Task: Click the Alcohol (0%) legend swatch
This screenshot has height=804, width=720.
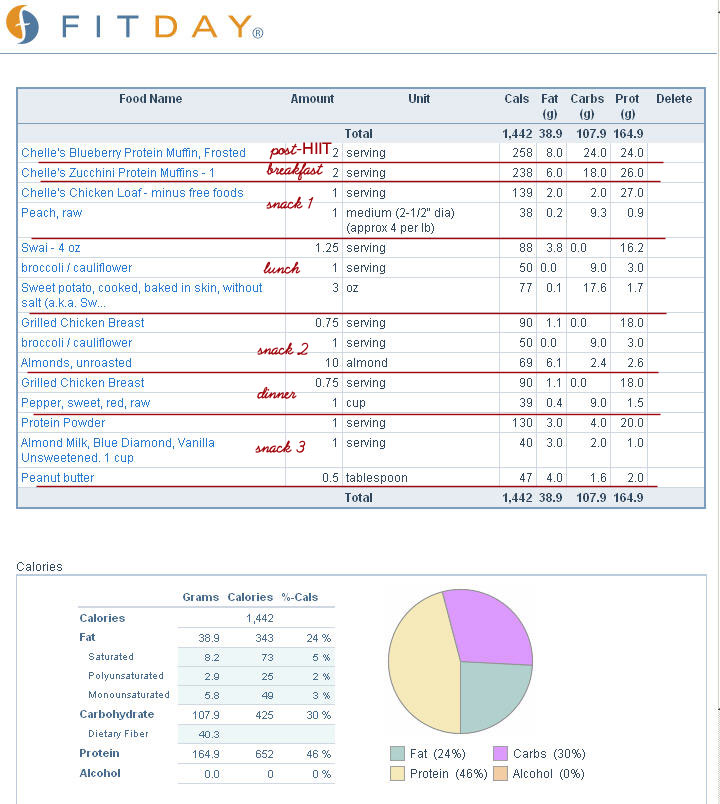Action: coord(500,773)
